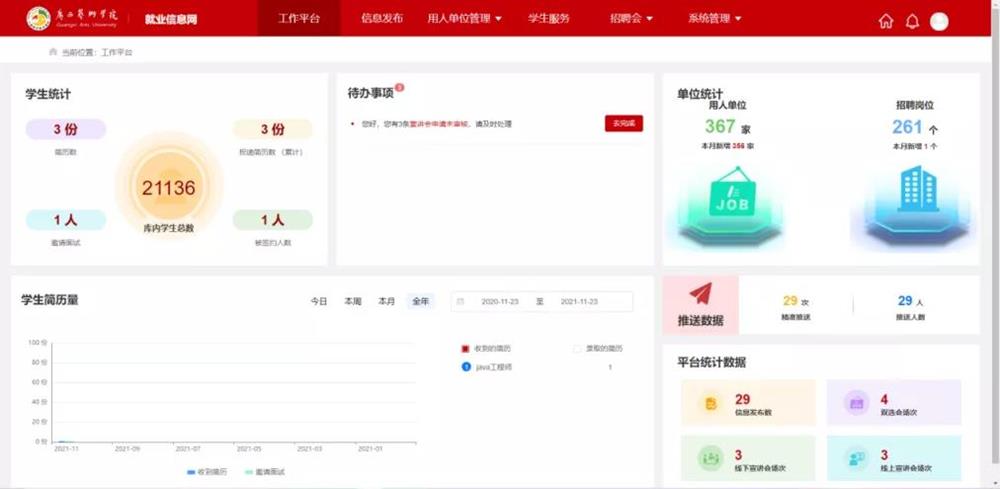Open the 学生服务 menu item

tap(549, 18)
